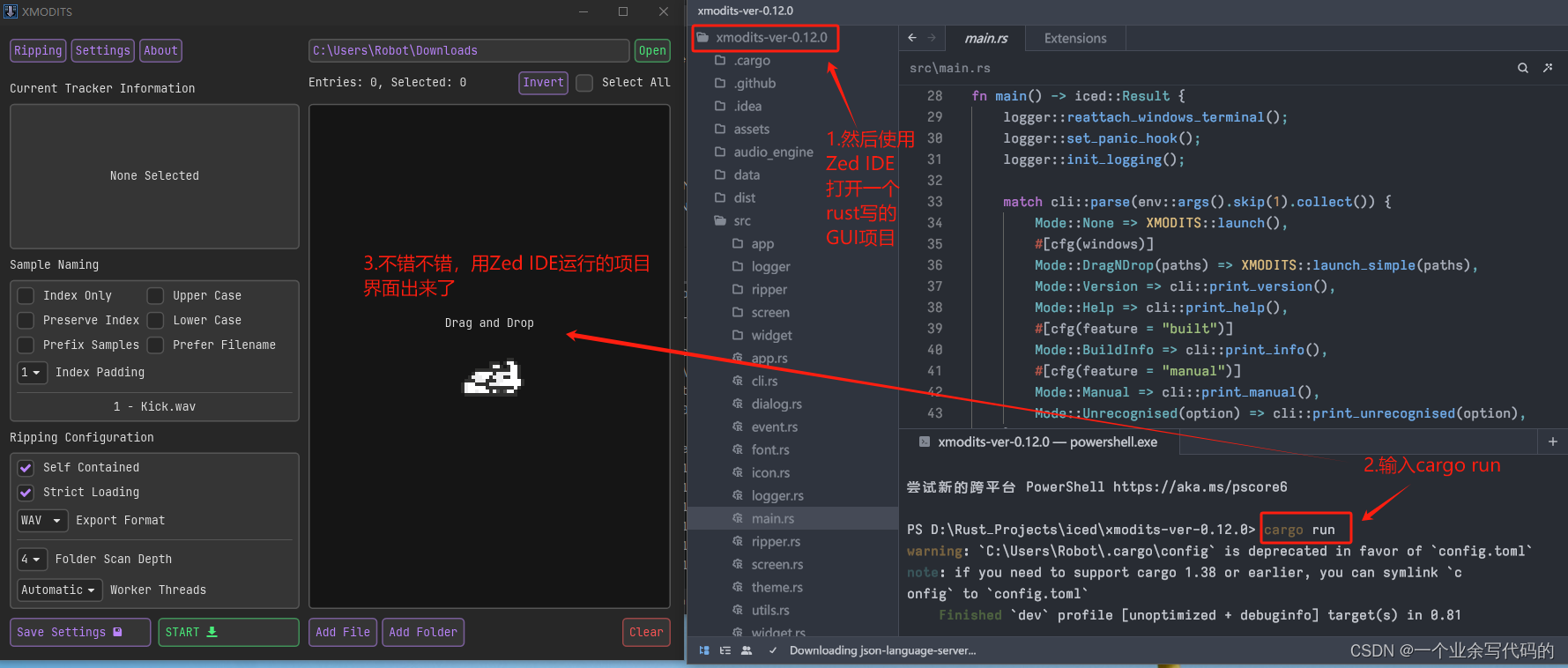Select the main.rs editor tab
The width and height of the screenshot is (1568, 668).
point(986,38)
